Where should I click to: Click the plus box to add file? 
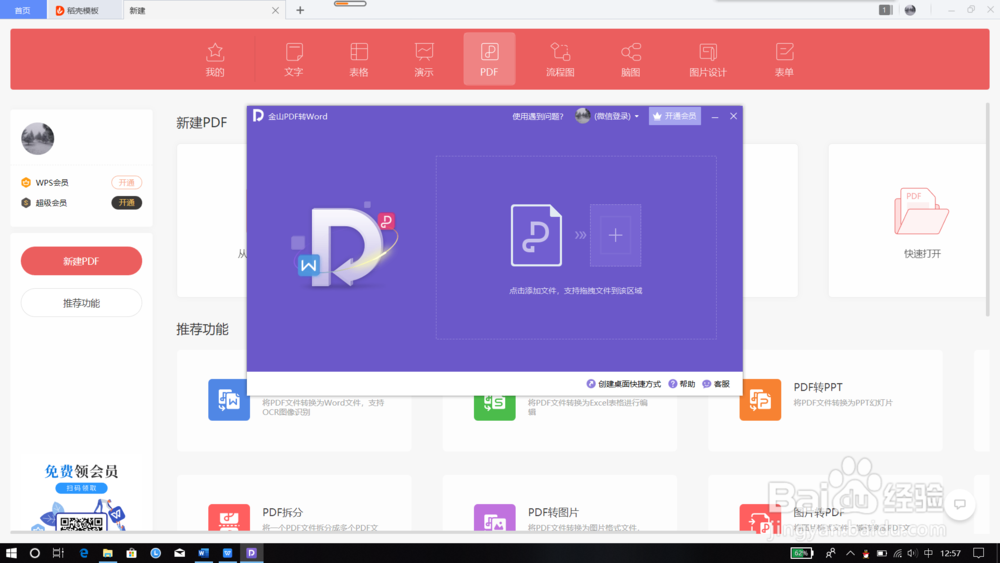615,235
